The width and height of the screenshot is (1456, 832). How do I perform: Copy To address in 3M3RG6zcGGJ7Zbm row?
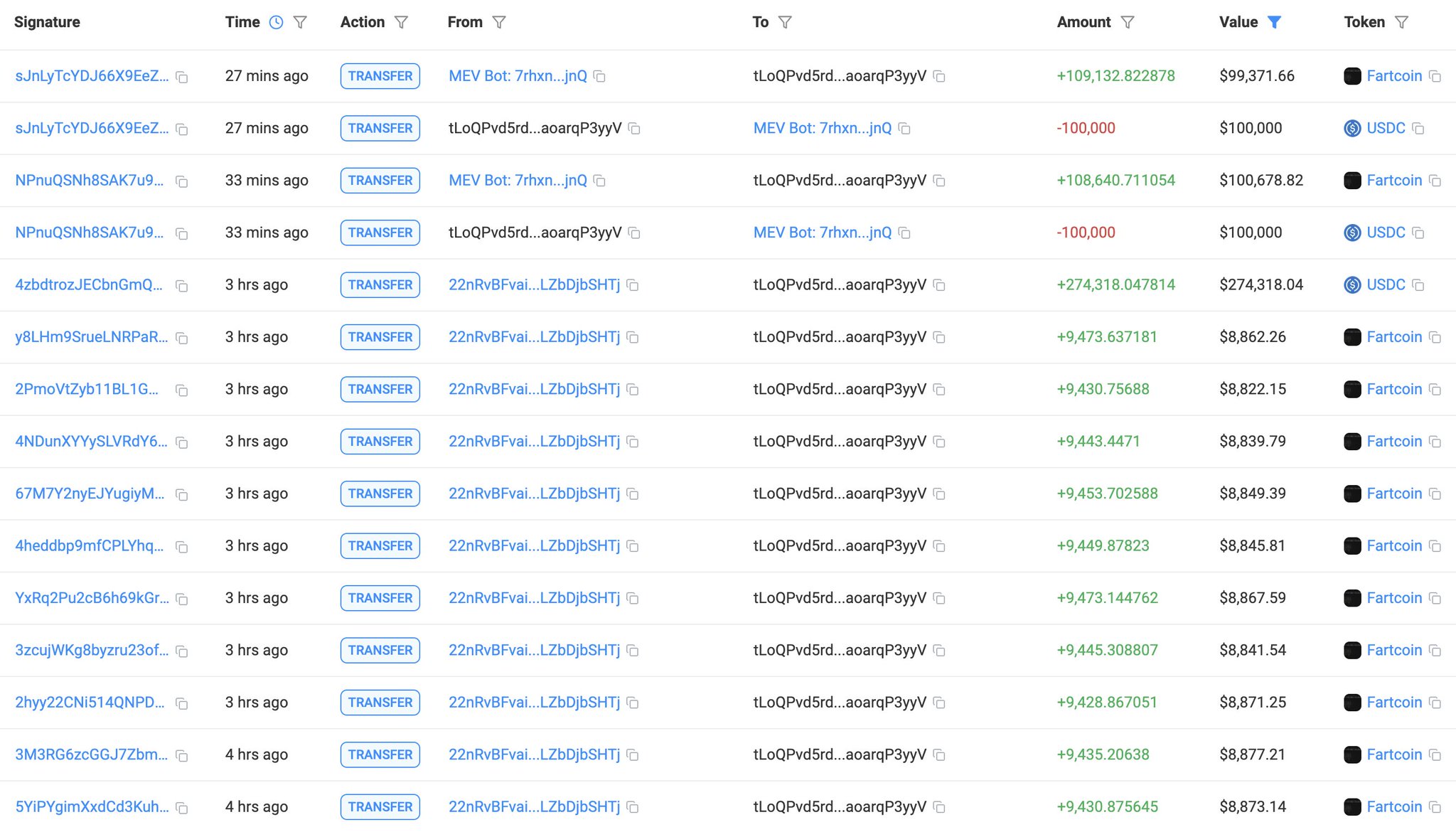coord(939,755)
